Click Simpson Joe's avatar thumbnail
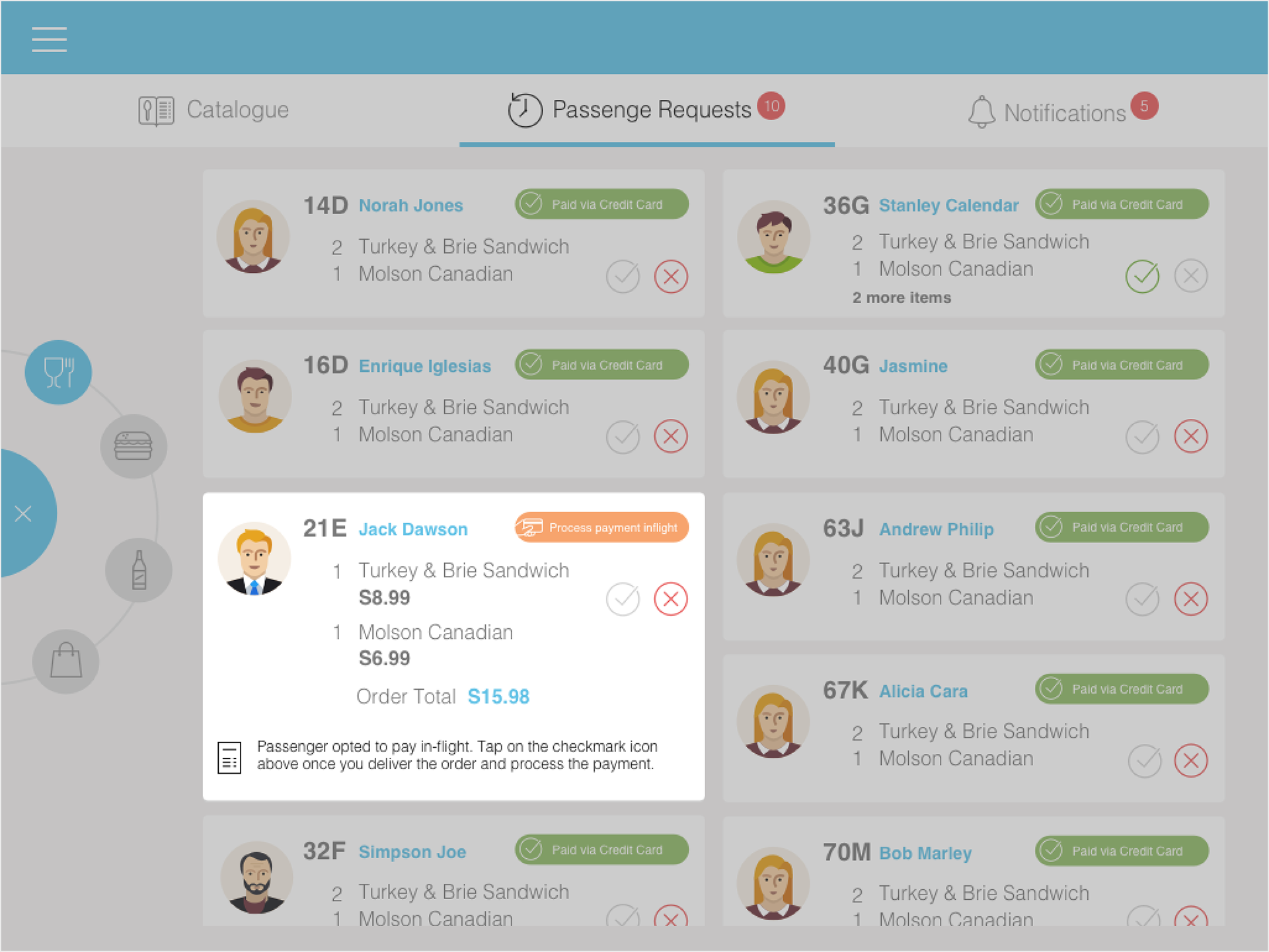1269x952 pixels. (x=256, y=877)
